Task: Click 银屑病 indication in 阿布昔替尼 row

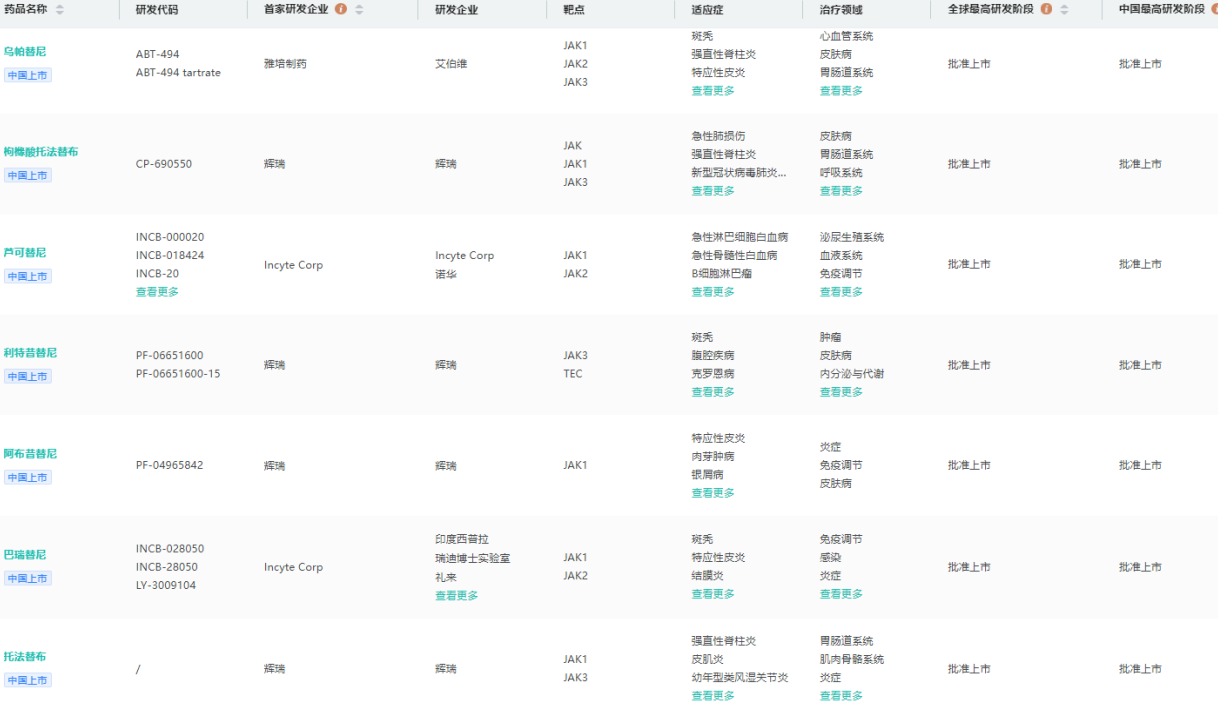Action: pos(707,475)
